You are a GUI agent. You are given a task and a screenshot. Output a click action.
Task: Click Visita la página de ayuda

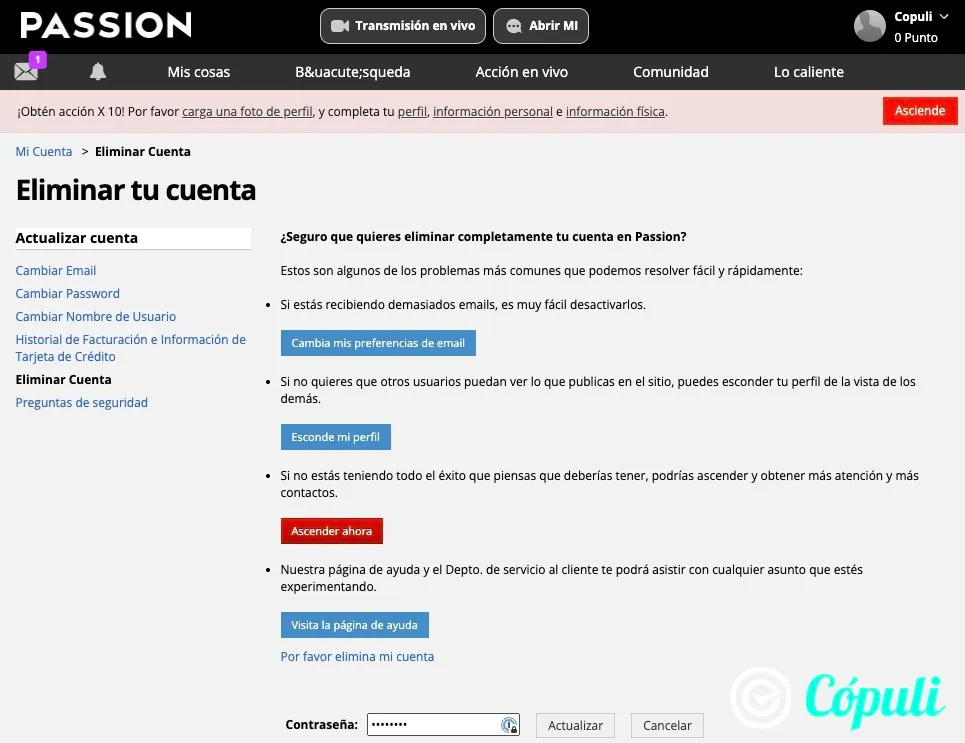354,625
